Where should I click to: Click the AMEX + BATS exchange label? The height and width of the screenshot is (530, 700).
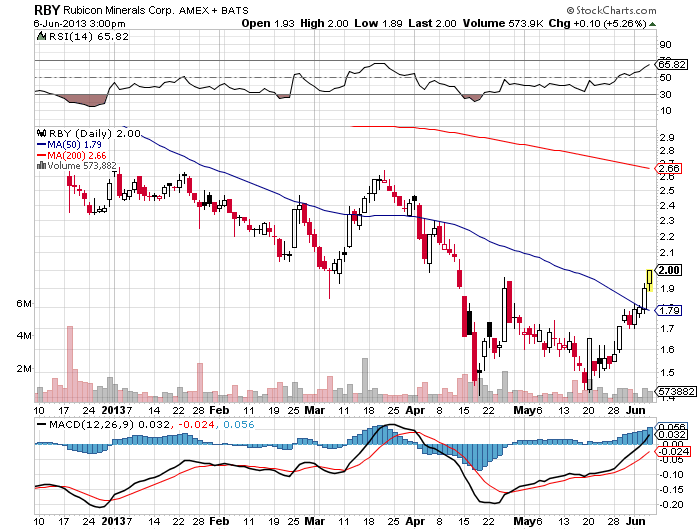click(213, 10)
